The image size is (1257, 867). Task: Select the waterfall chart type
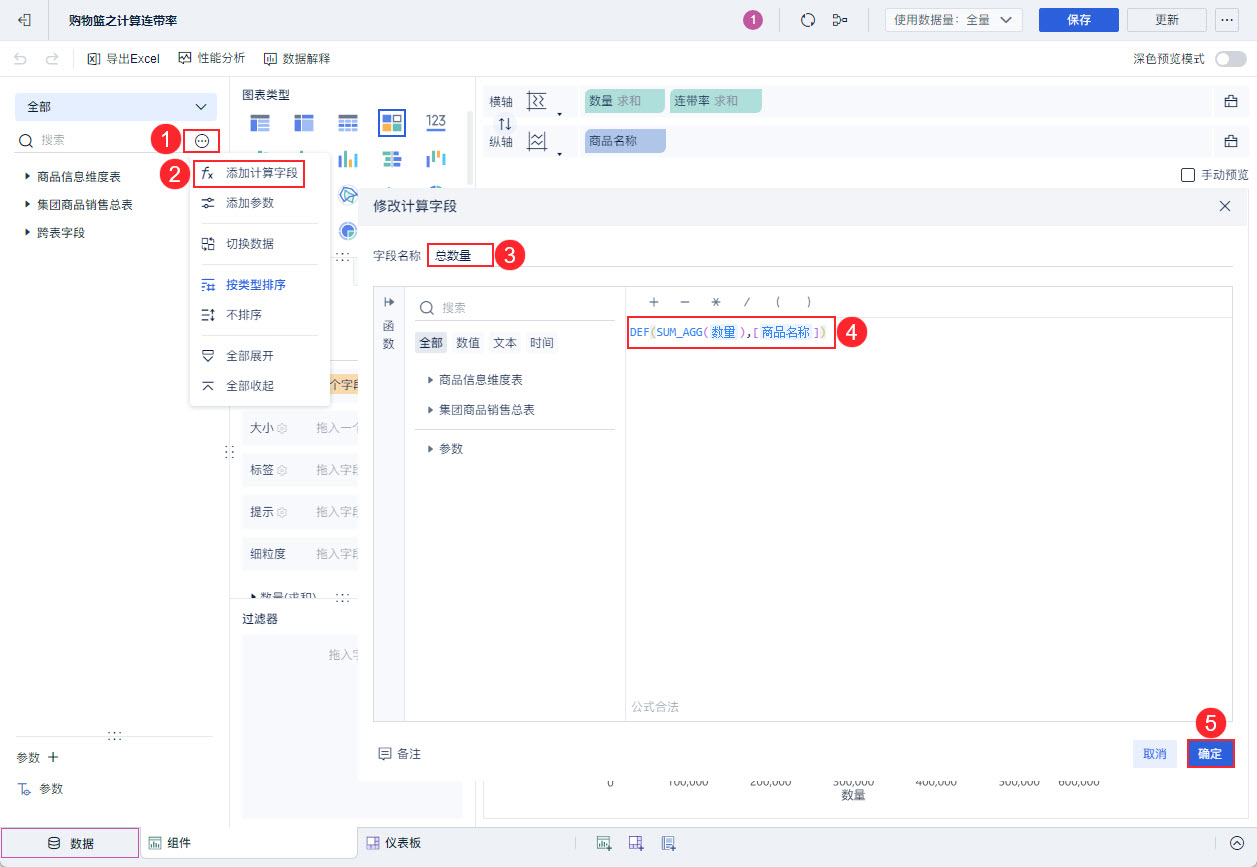pyautogui.click(x=436, y=159)
